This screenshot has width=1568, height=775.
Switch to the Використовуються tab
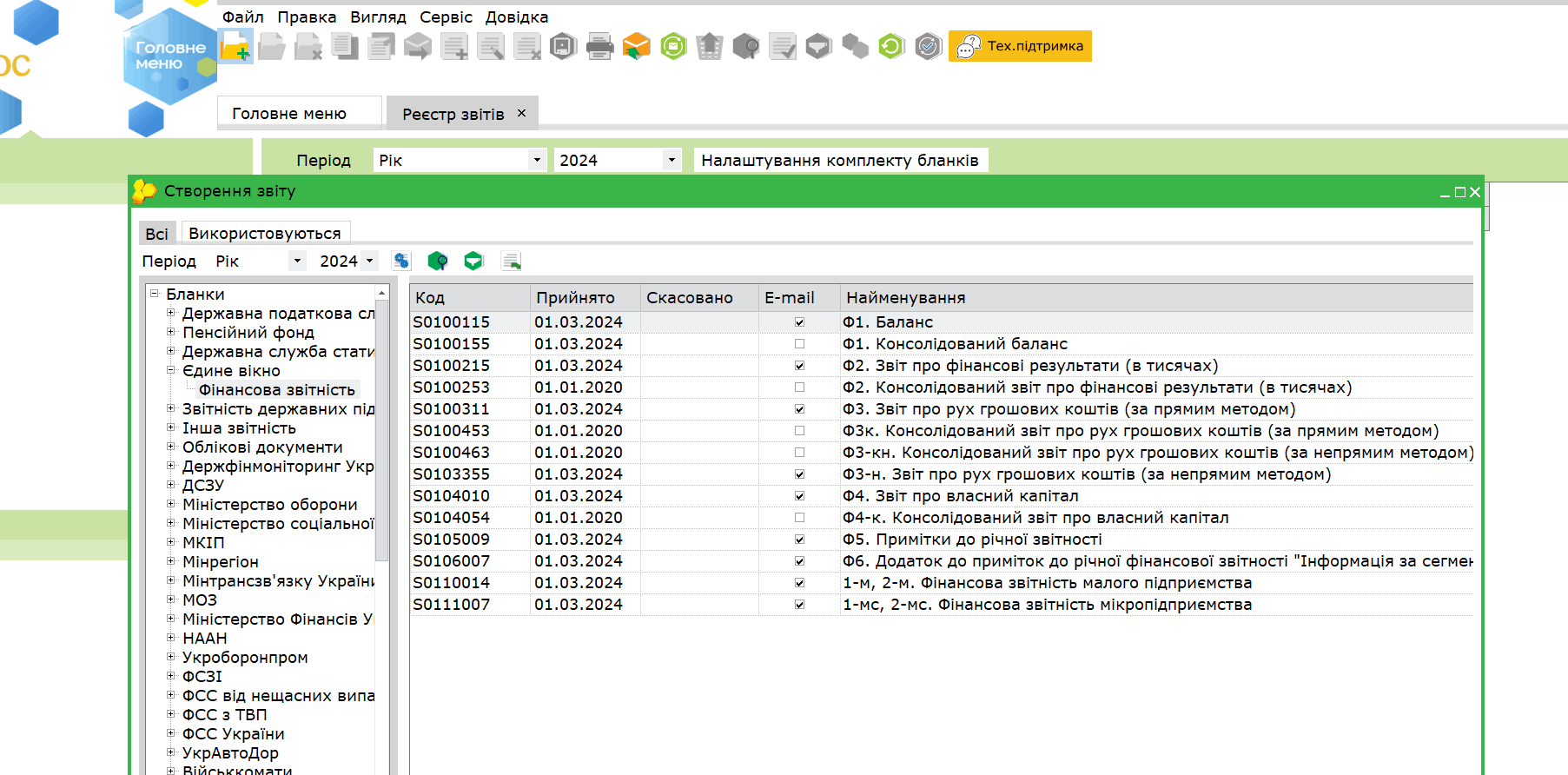(x=264, y=233)
